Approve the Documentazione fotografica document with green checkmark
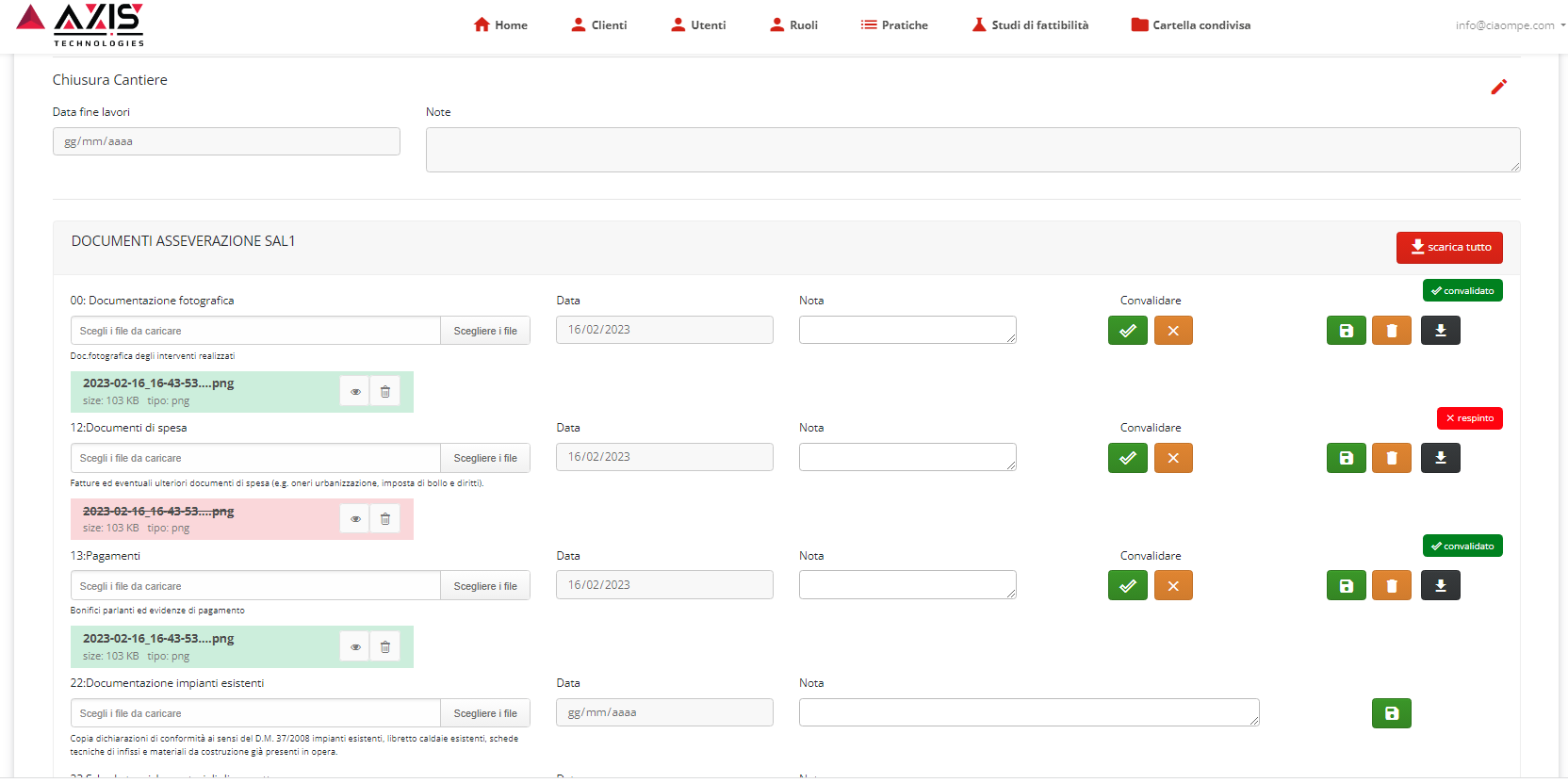Viewport: 1568px width, 783px height. 1127,331
